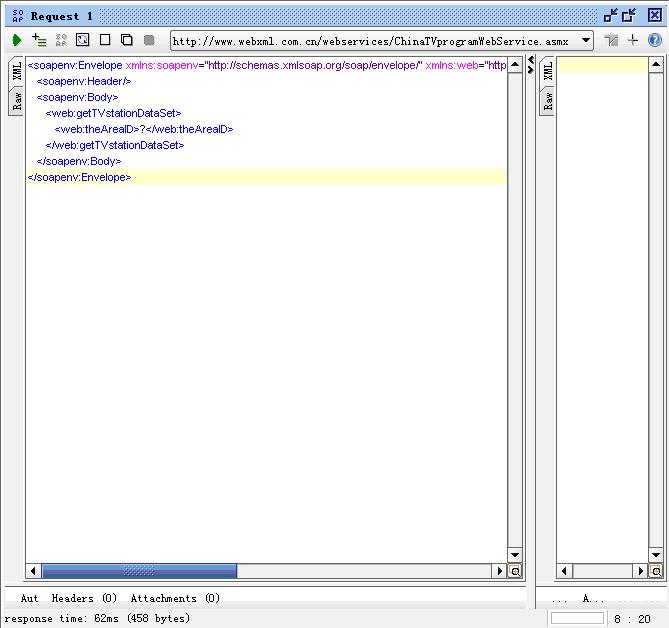Create empty request icon with single square

[105, 40]
